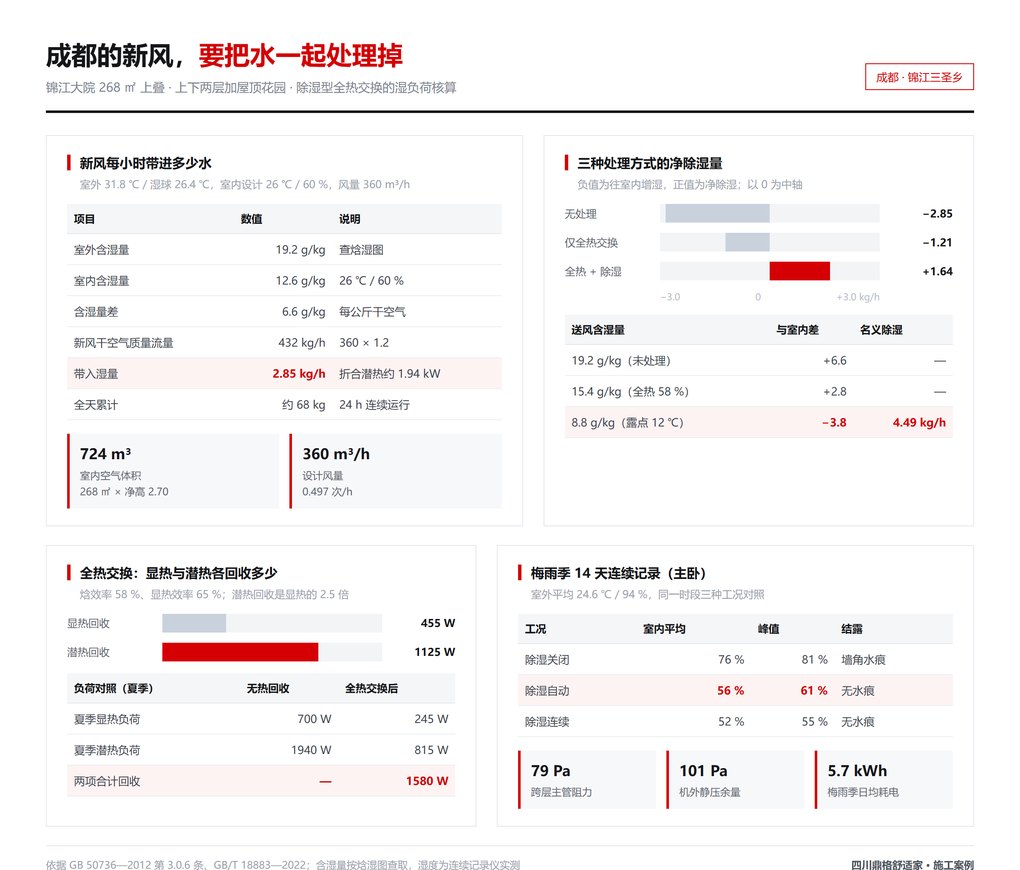Click the 除湿连续 peak value 55 %
The width and height of the screenshot is (1020, 870).
[x=814, y=722]
